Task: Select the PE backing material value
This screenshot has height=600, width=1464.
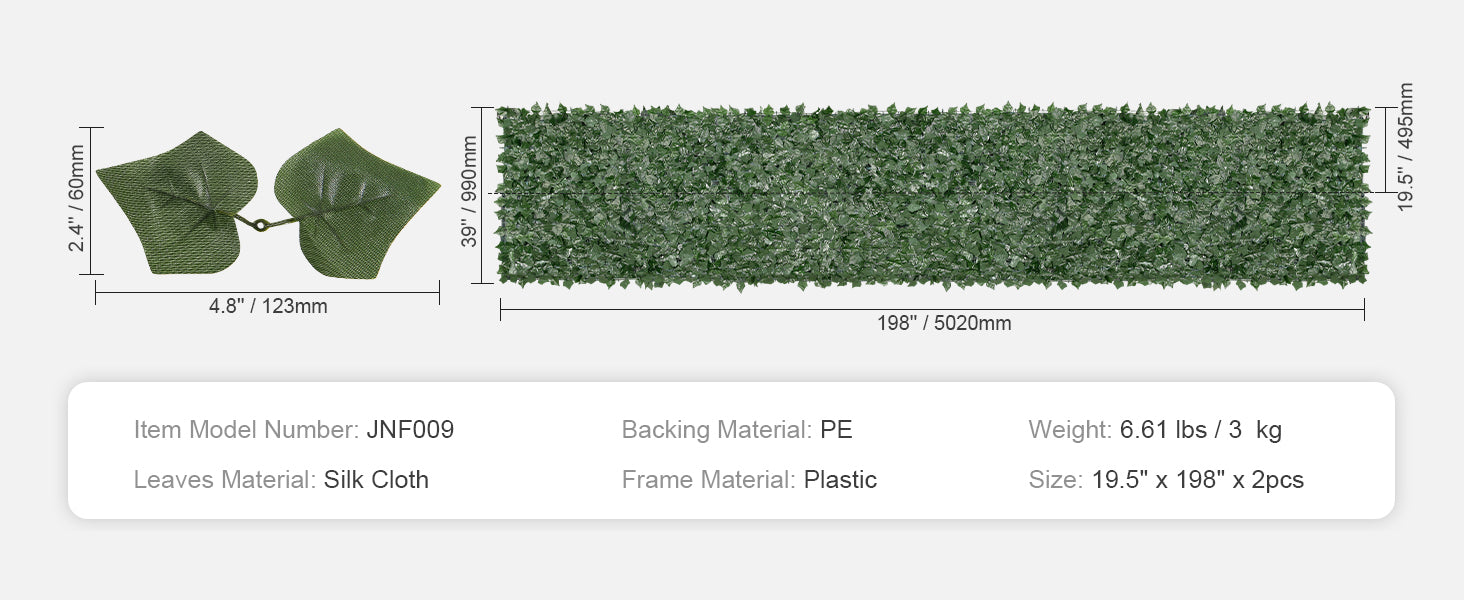Action: 836,430
